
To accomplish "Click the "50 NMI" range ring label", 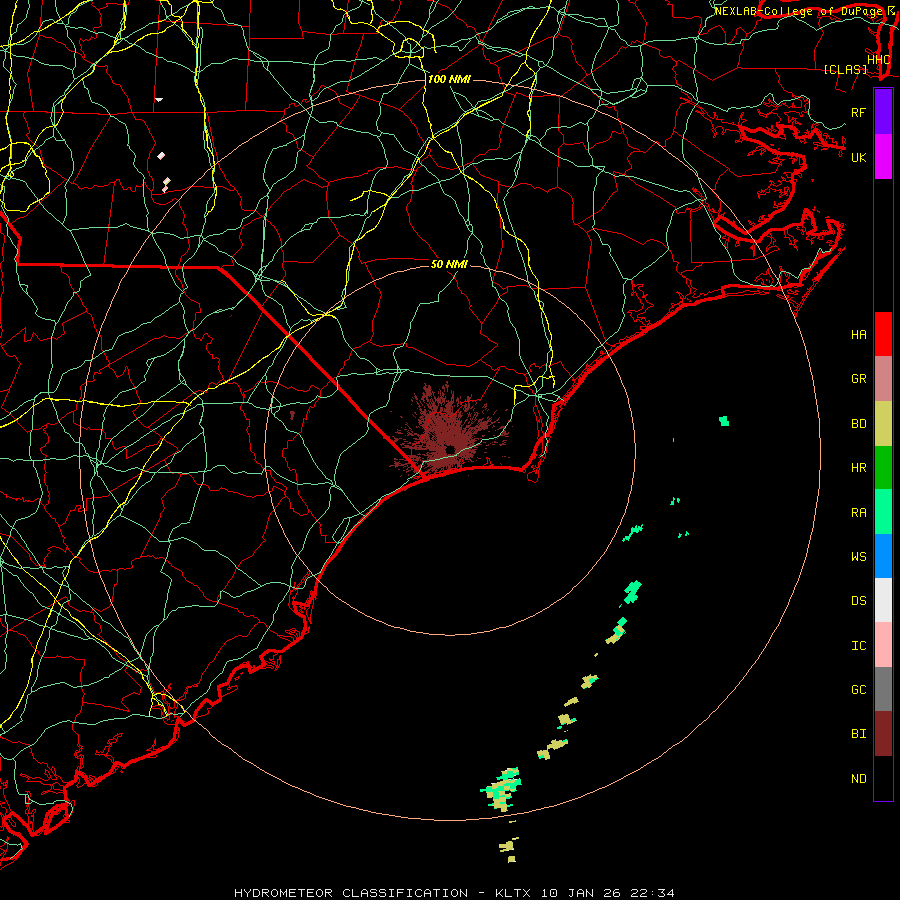I will (x=449, y=264).
